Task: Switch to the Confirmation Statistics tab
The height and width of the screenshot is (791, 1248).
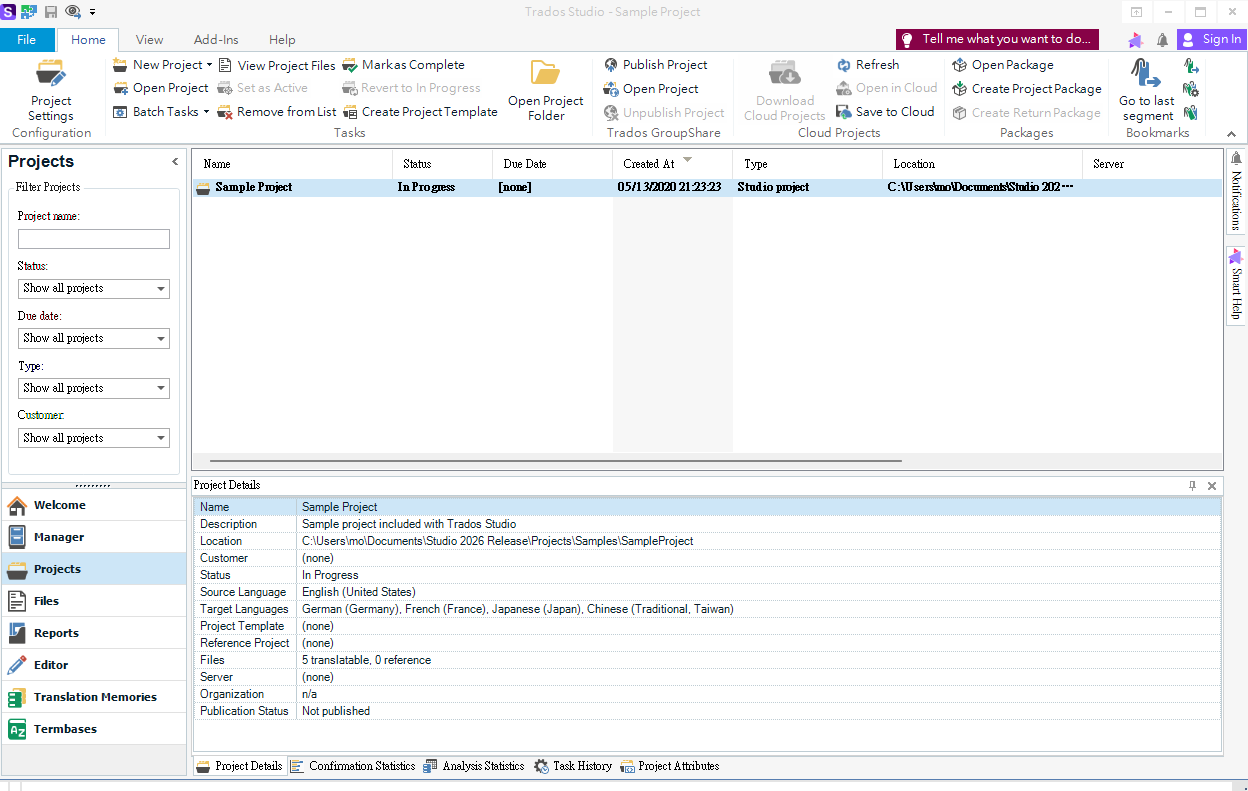Action: tap(352, 766)
